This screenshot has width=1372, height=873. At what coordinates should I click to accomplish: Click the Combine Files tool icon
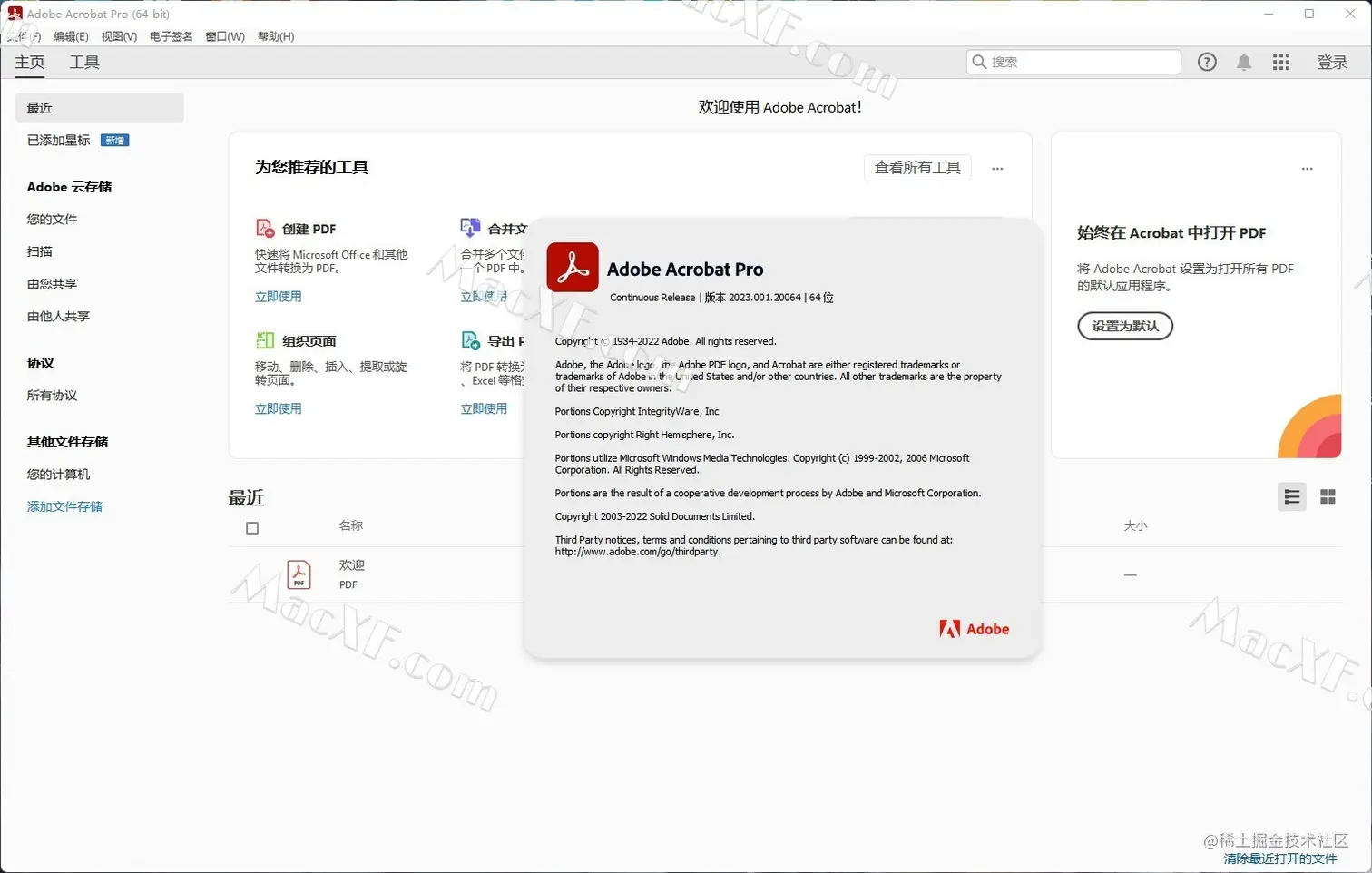tap(470, 228)
